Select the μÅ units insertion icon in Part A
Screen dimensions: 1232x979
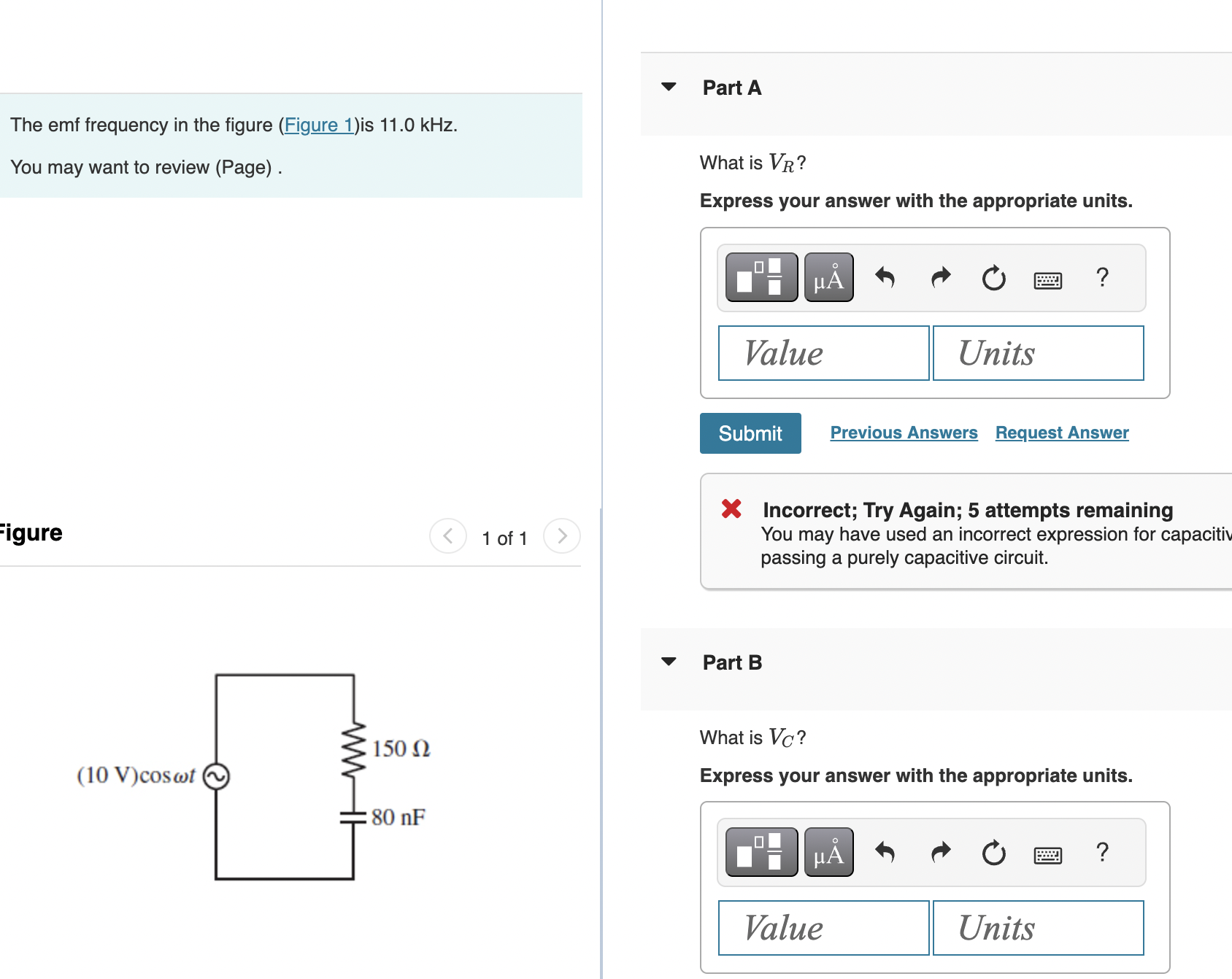[x=828, y=278]
